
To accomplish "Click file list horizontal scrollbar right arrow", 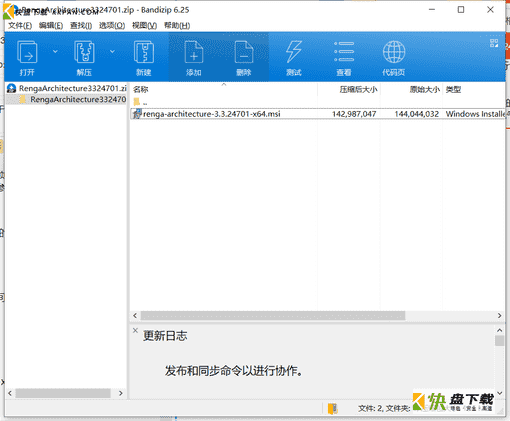I will pos(499,315).
